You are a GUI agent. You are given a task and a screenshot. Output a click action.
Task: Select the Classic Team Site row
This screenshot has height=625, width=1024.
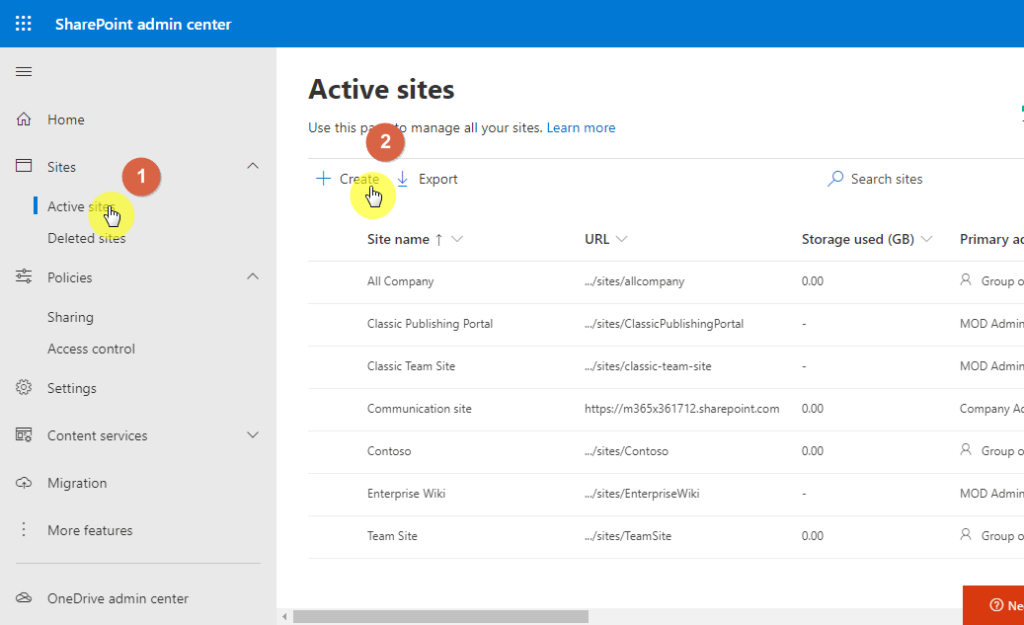[666, 366]
